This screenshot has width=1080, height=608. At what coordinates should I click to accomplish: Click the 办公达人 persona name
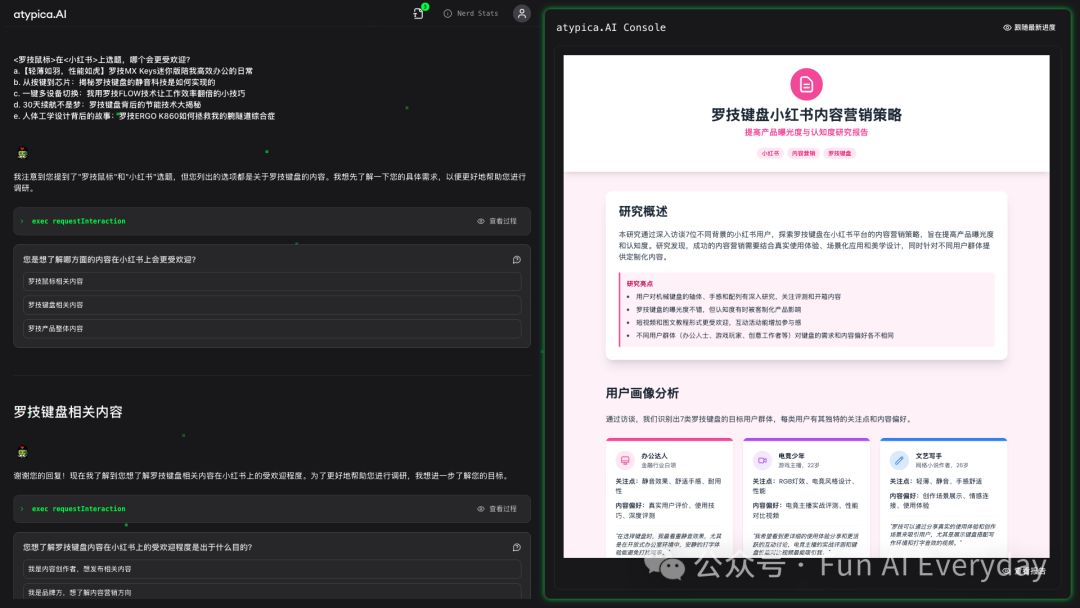654,456
